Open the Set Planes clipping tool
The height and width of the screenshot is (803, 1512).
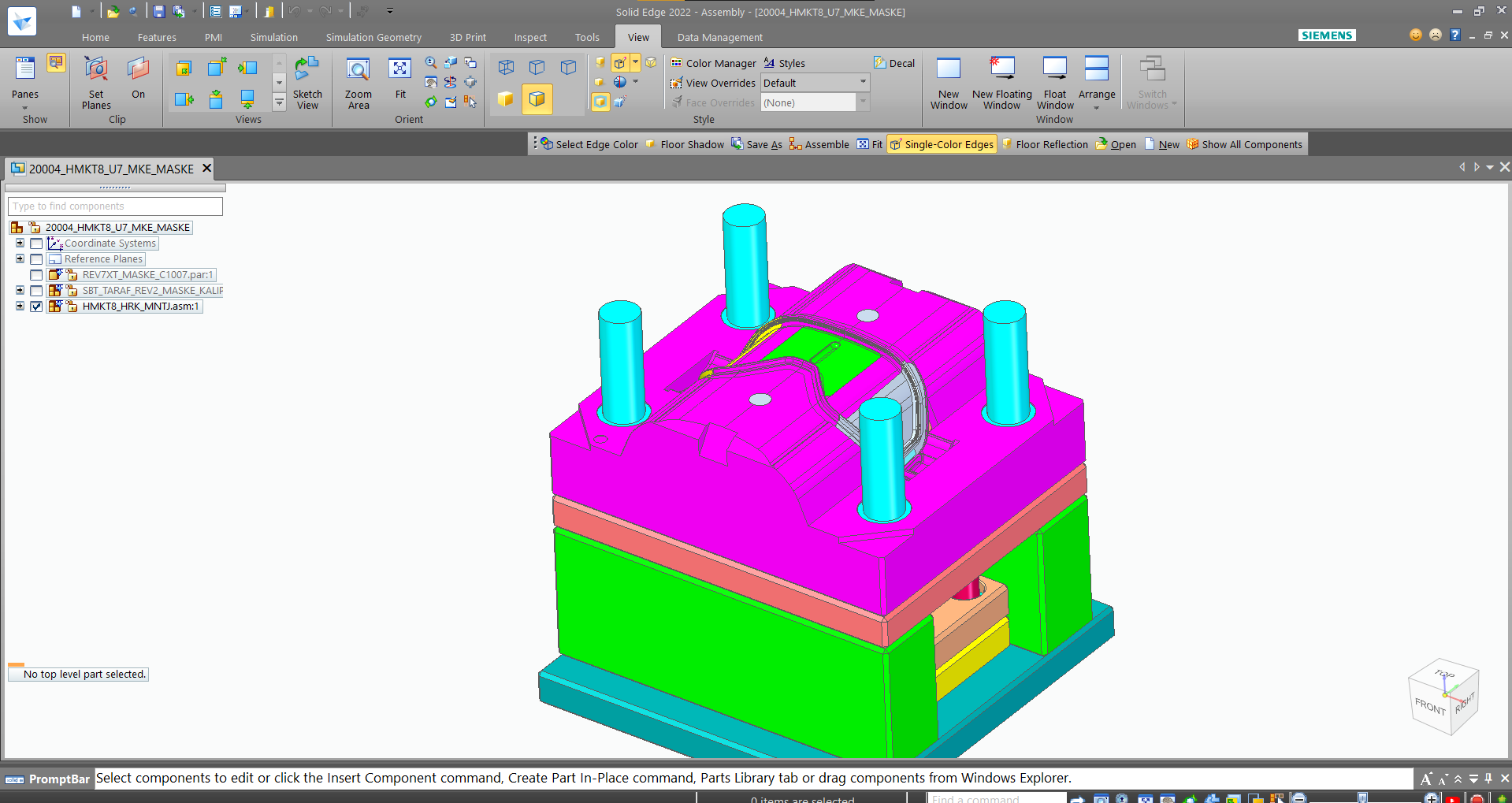coord(96,83)
